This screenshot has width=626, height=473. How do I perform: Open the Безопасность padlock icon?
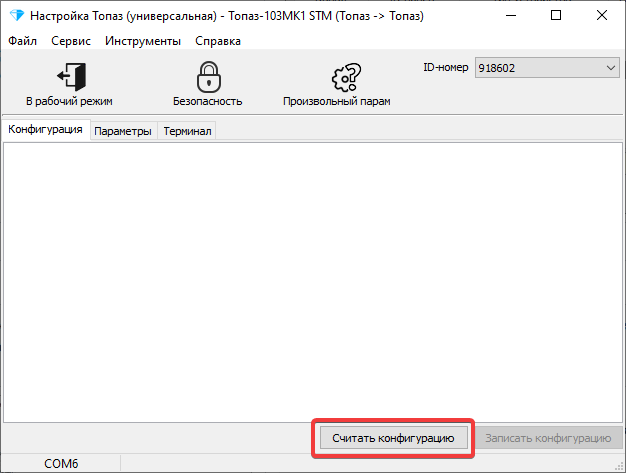pyautogui.click(x=208, y=77)
